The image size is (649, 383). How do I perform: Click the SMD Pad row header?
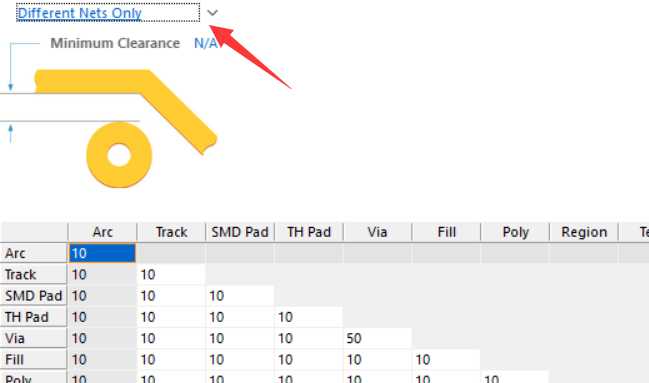point(34,296)
